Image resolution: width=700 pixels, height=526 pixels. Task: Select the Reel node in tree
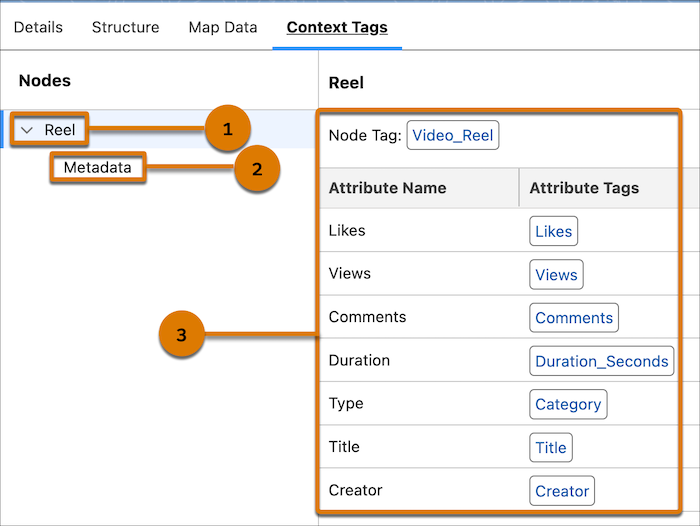click(x=60, y=130)
